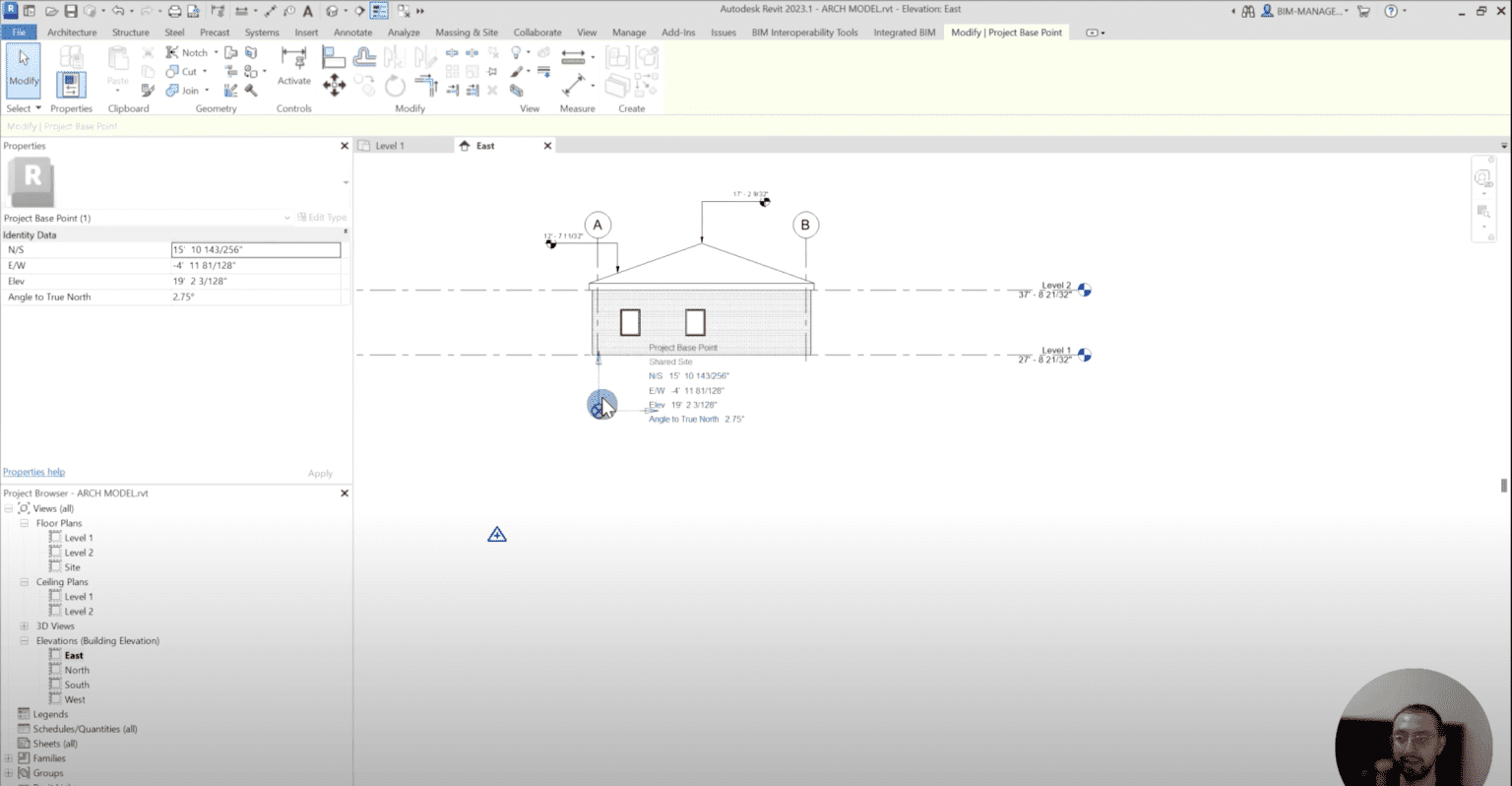Click the Default 3D View icon
This screenshot has height=786, width=1512.
332,10
